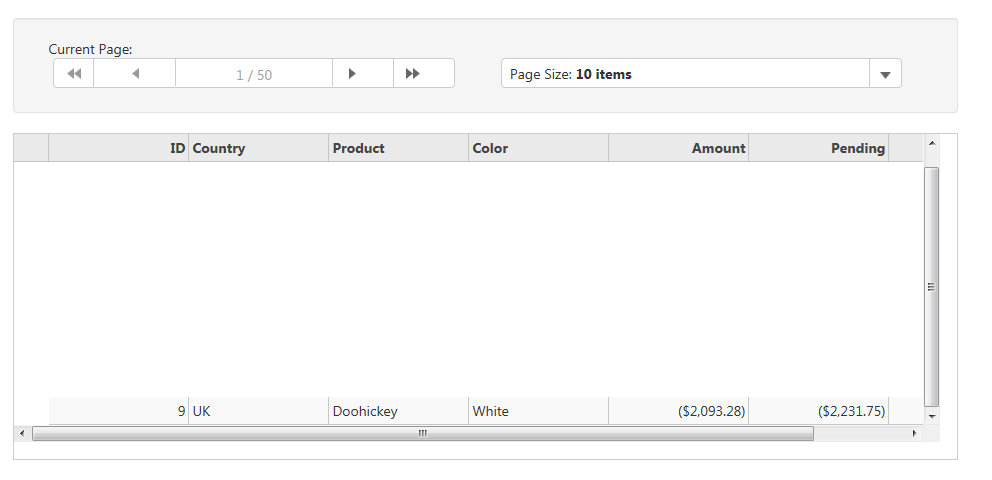Sort by the Color column header
Screen dimensions: 992x480
click(x=538, y=148)
